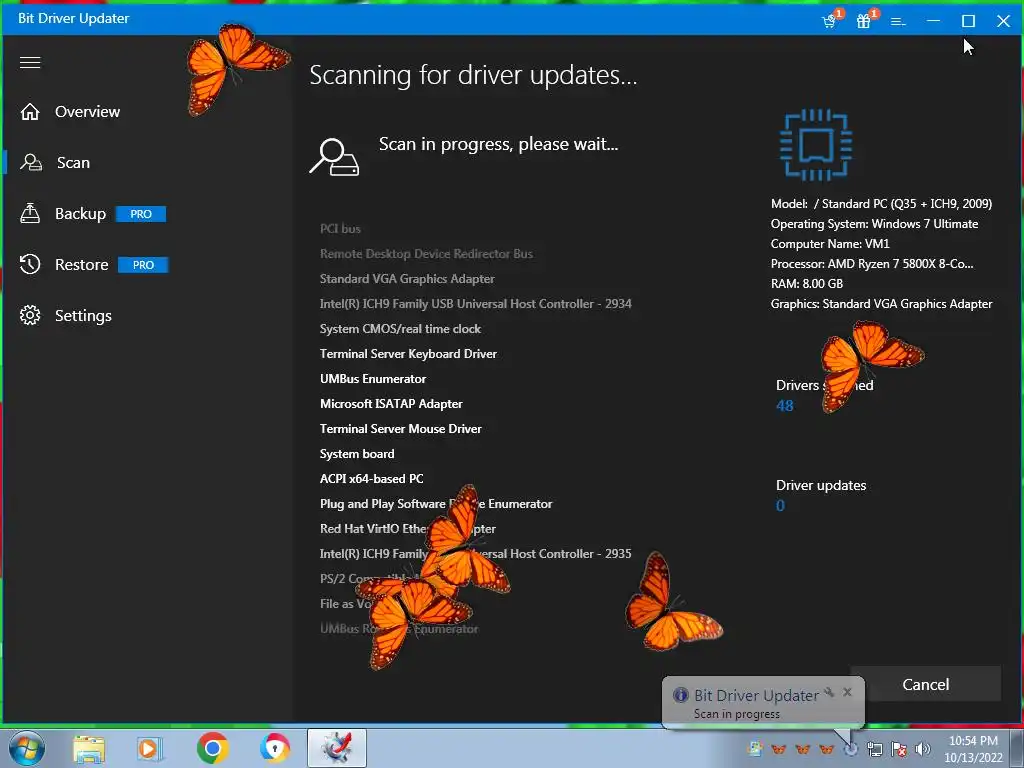Go to Overview page

point(88,112)
